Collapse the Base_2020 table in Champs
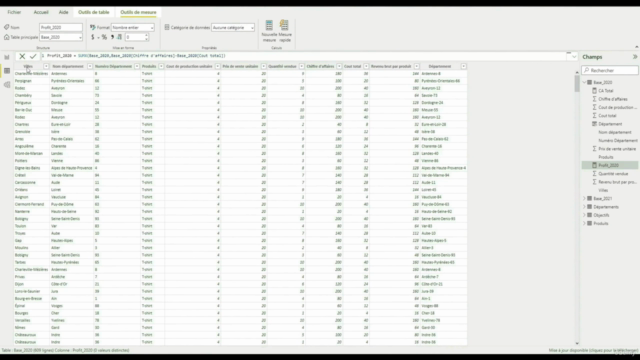This screenshot has width=640, height=360. pos(584,82)
